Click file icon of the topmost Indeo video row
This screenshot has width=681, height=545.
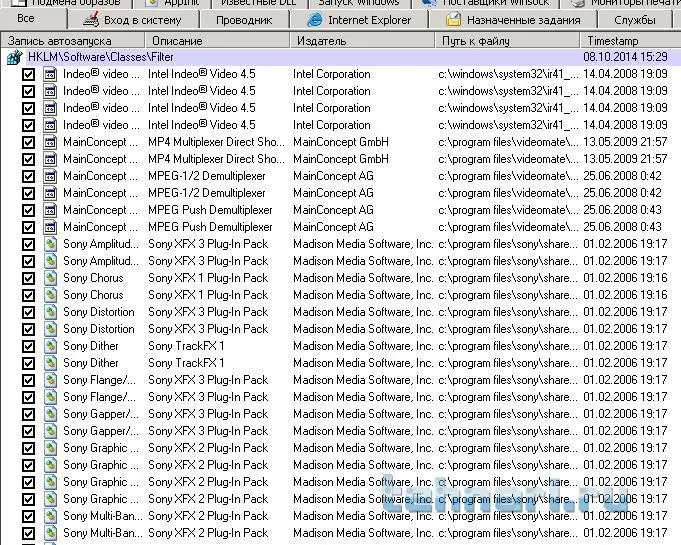pyautogui.click(x=50, y=74)
